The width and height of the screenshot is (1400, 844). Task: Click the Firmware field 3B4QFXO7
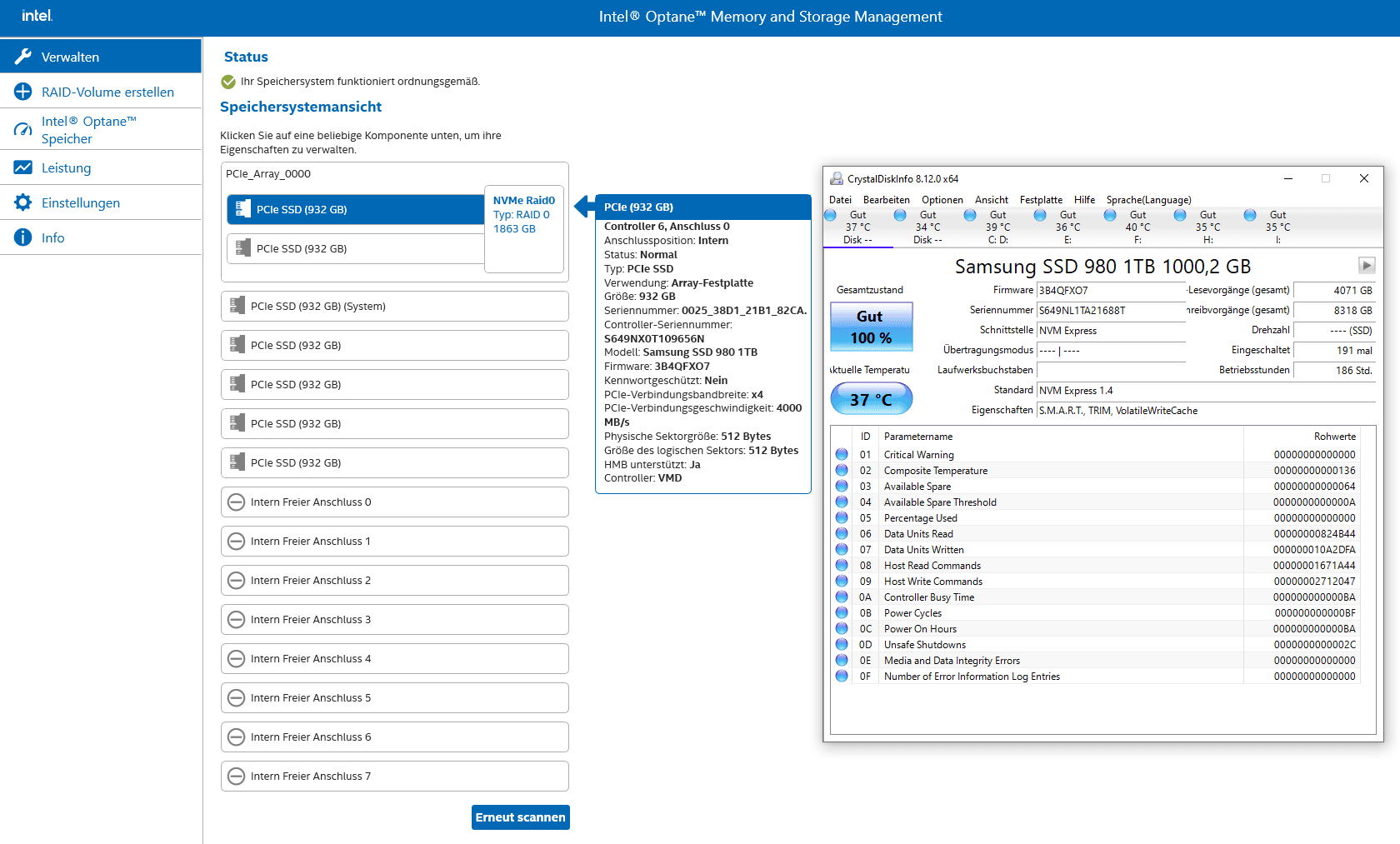point(1112,291)
